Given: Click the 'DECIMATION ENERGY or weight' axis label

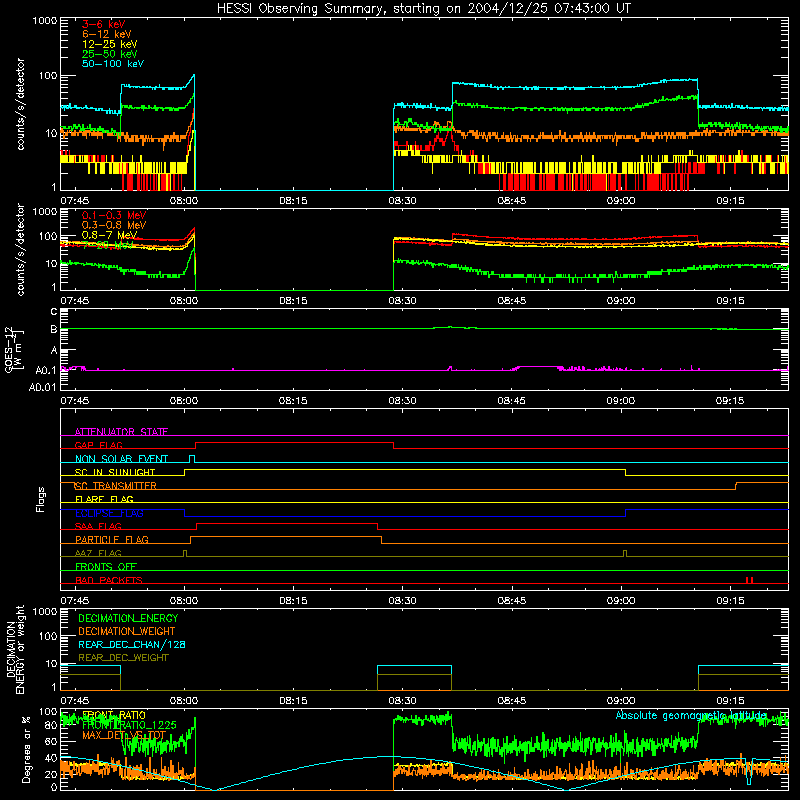Looking at the screenshot, I should (x=15, y=649).
